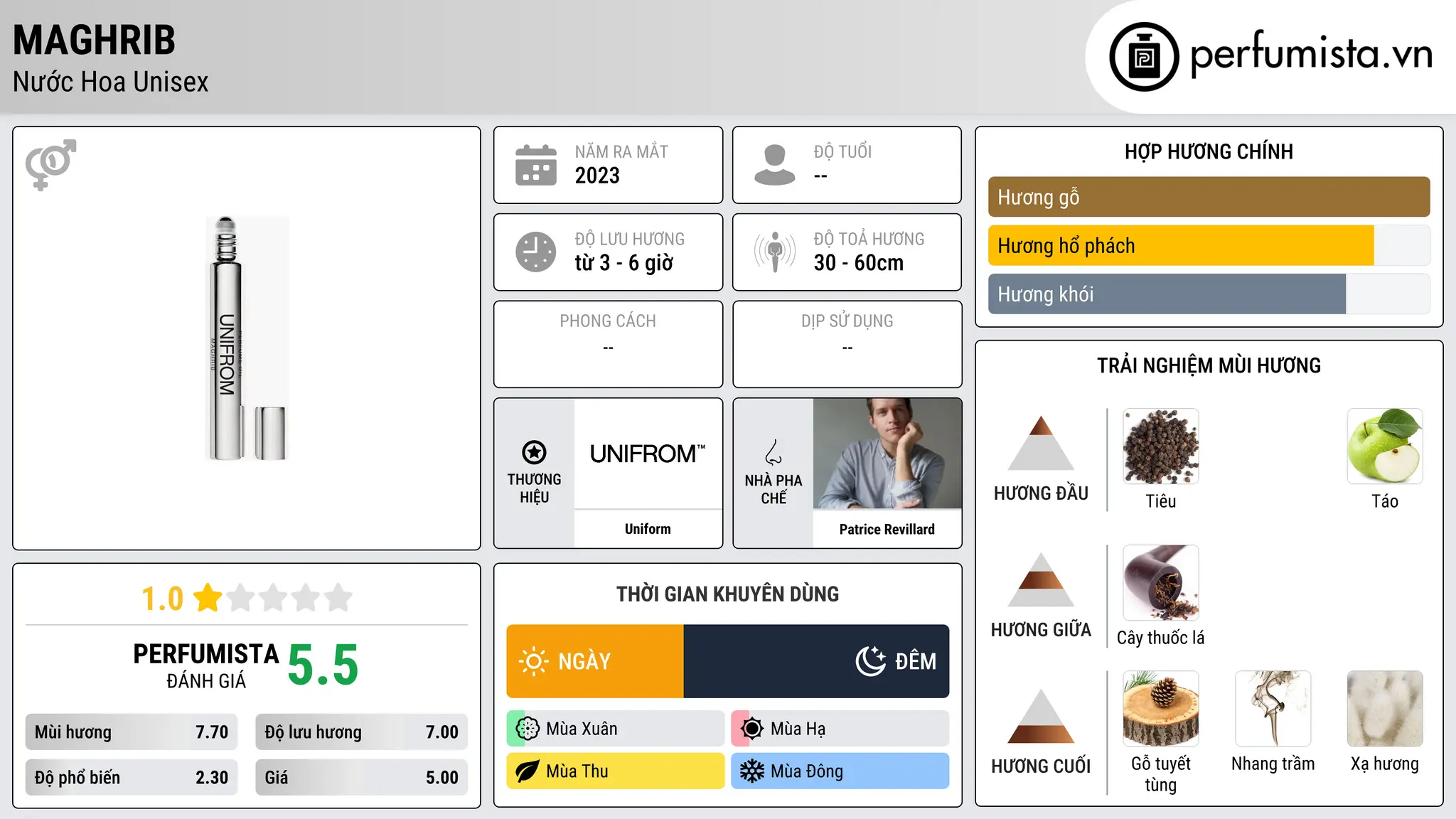This screenshot has height=819, width=1456.
Task: Click the MAGHRIB title text
Action: (94, 40)
